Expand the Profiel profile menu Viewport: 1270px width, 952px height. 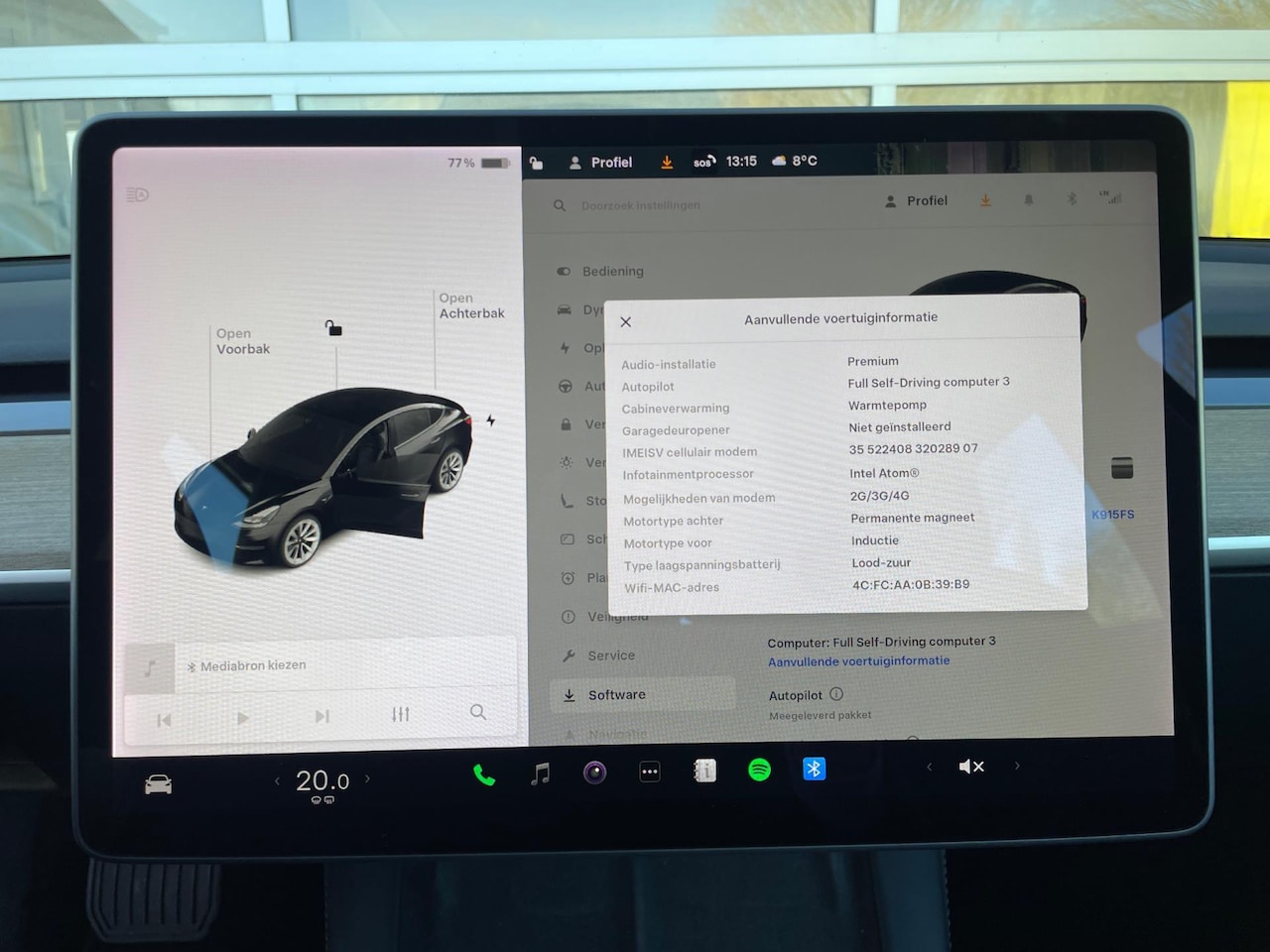[x=601, y=163]
